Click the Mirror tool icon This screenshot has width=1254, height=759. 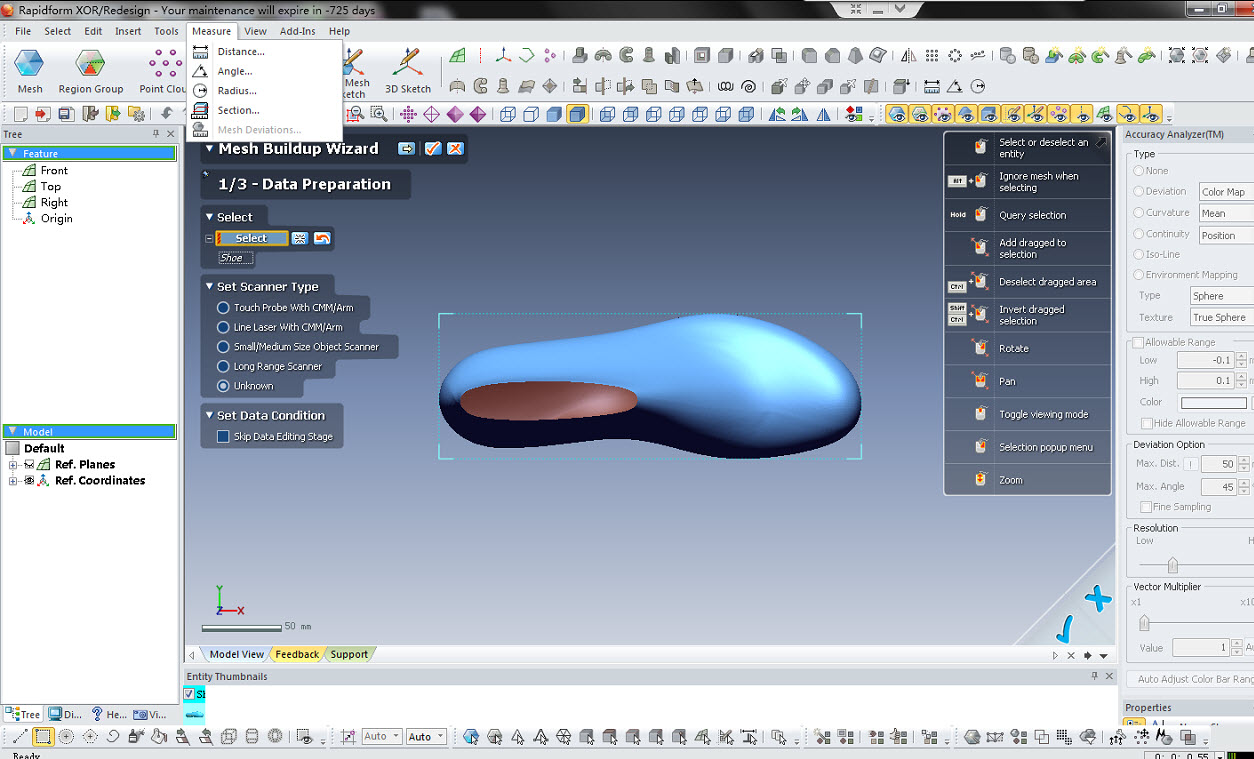909,56
